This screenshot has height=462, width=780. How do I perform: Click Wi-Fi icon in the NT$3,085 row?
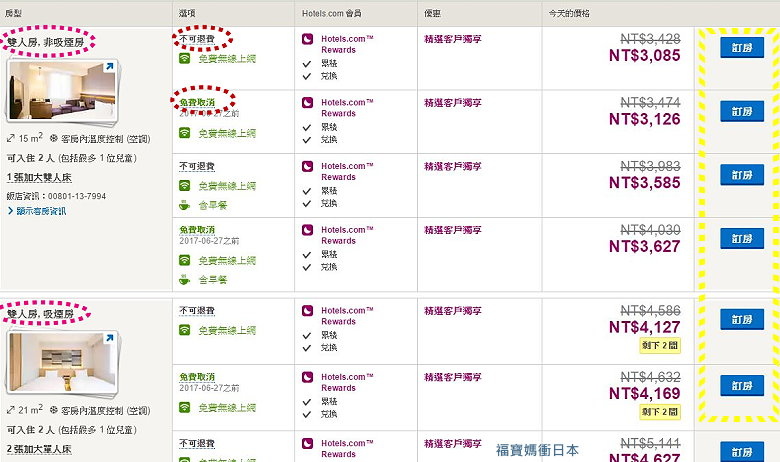pyautogui.click(x=185, y=58)
